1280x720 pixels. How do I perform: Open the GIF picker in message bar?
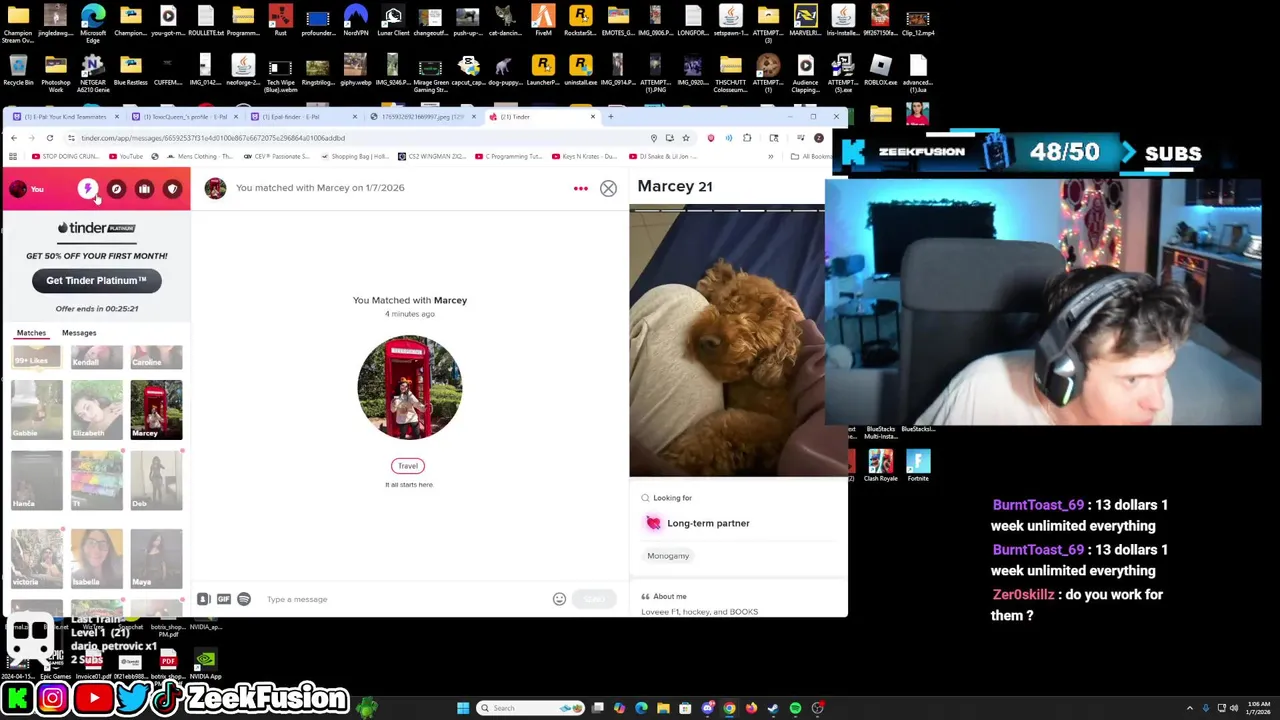[223, 599]
